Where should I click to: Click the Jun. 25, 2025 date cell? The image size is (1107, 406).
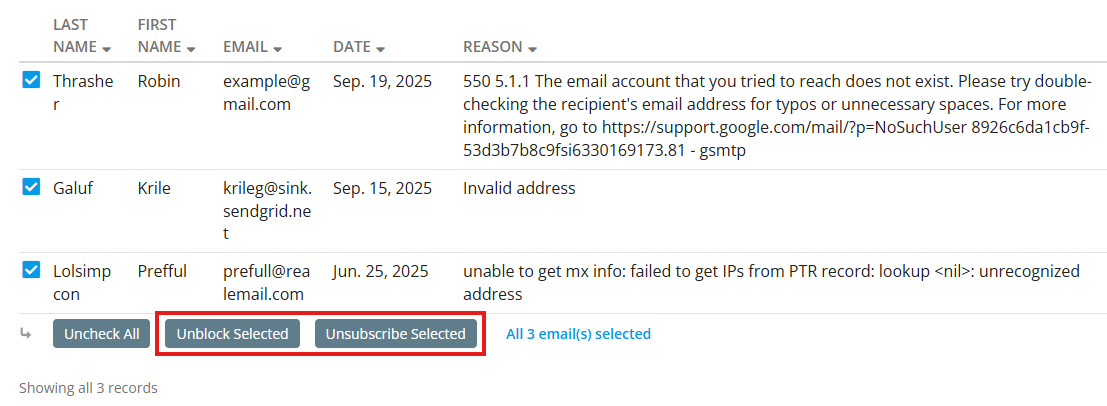pyautogui.click(x=381, y=271)
